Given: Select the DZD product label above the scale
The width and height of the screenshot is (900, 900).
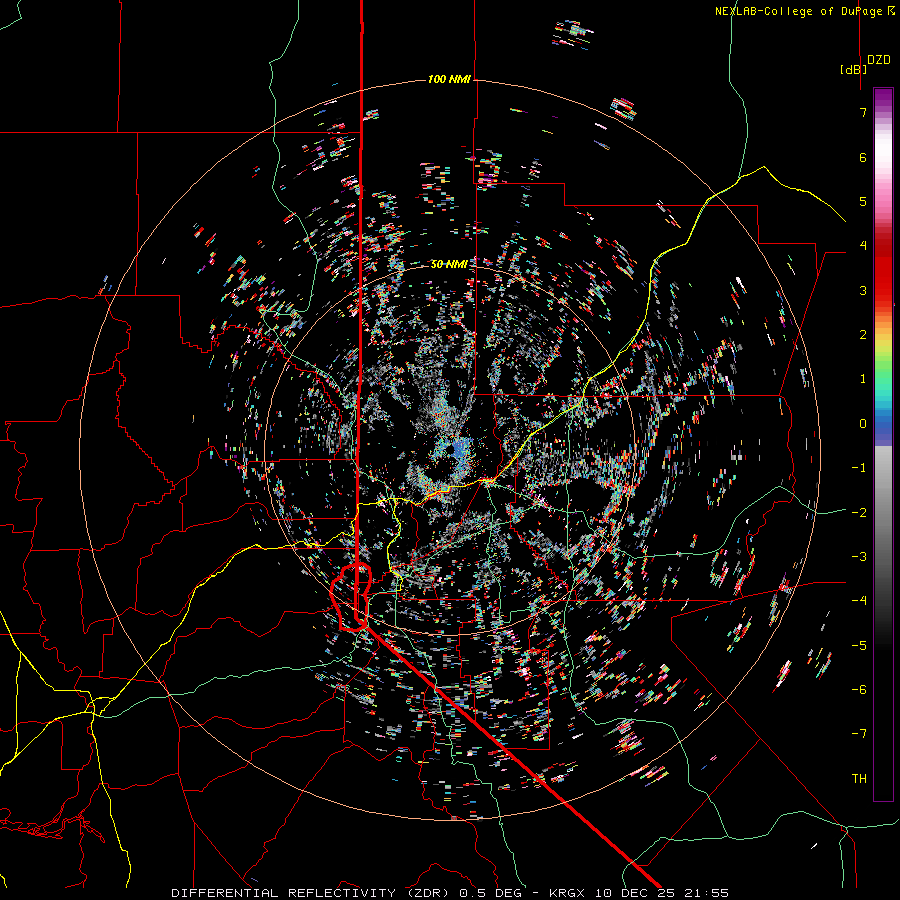Looking at the screenshot, I should [x=879, y=60].
